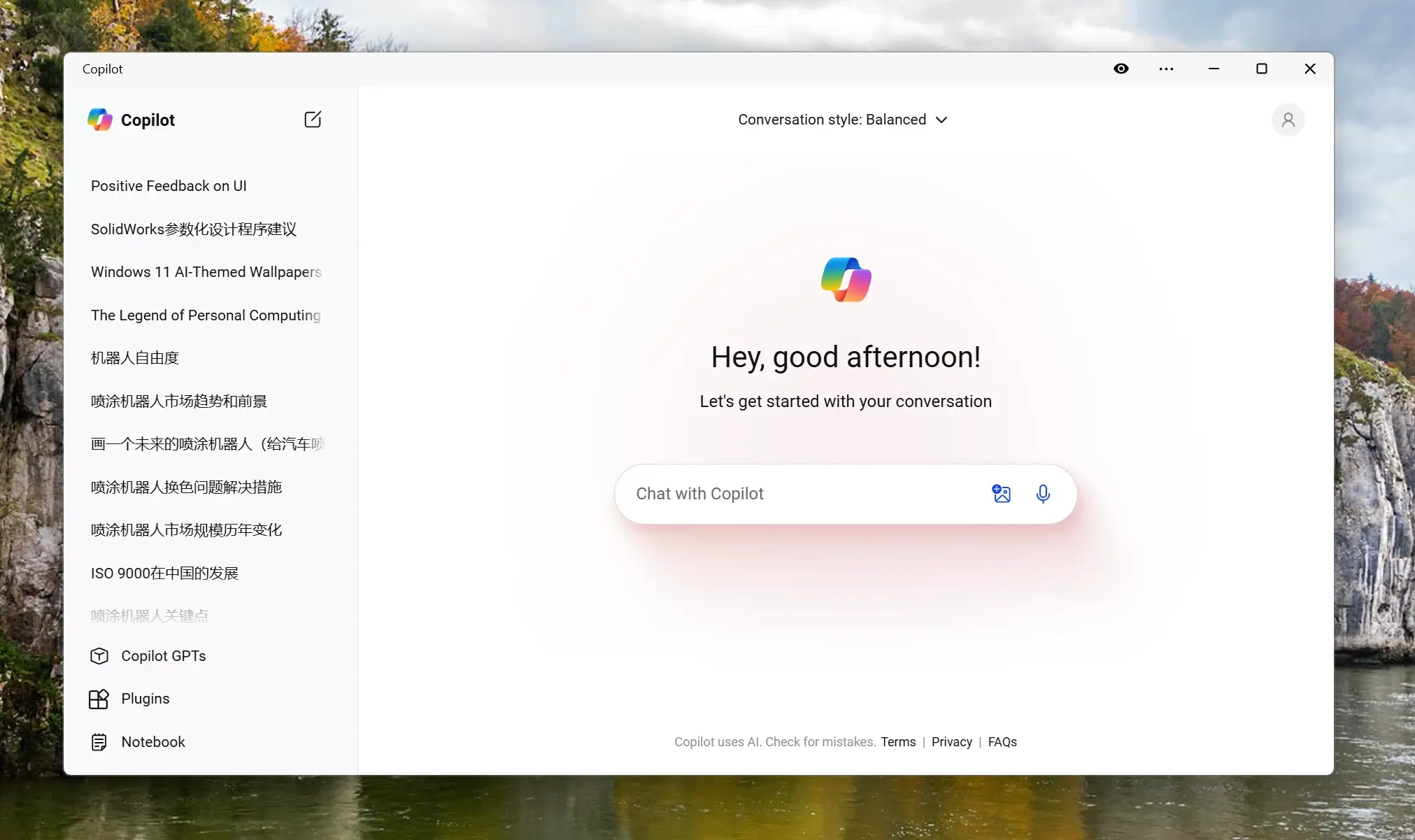Expand the Conversation style: Balanced dropdown
The image size is (1415, 840).
coord(843,120)
